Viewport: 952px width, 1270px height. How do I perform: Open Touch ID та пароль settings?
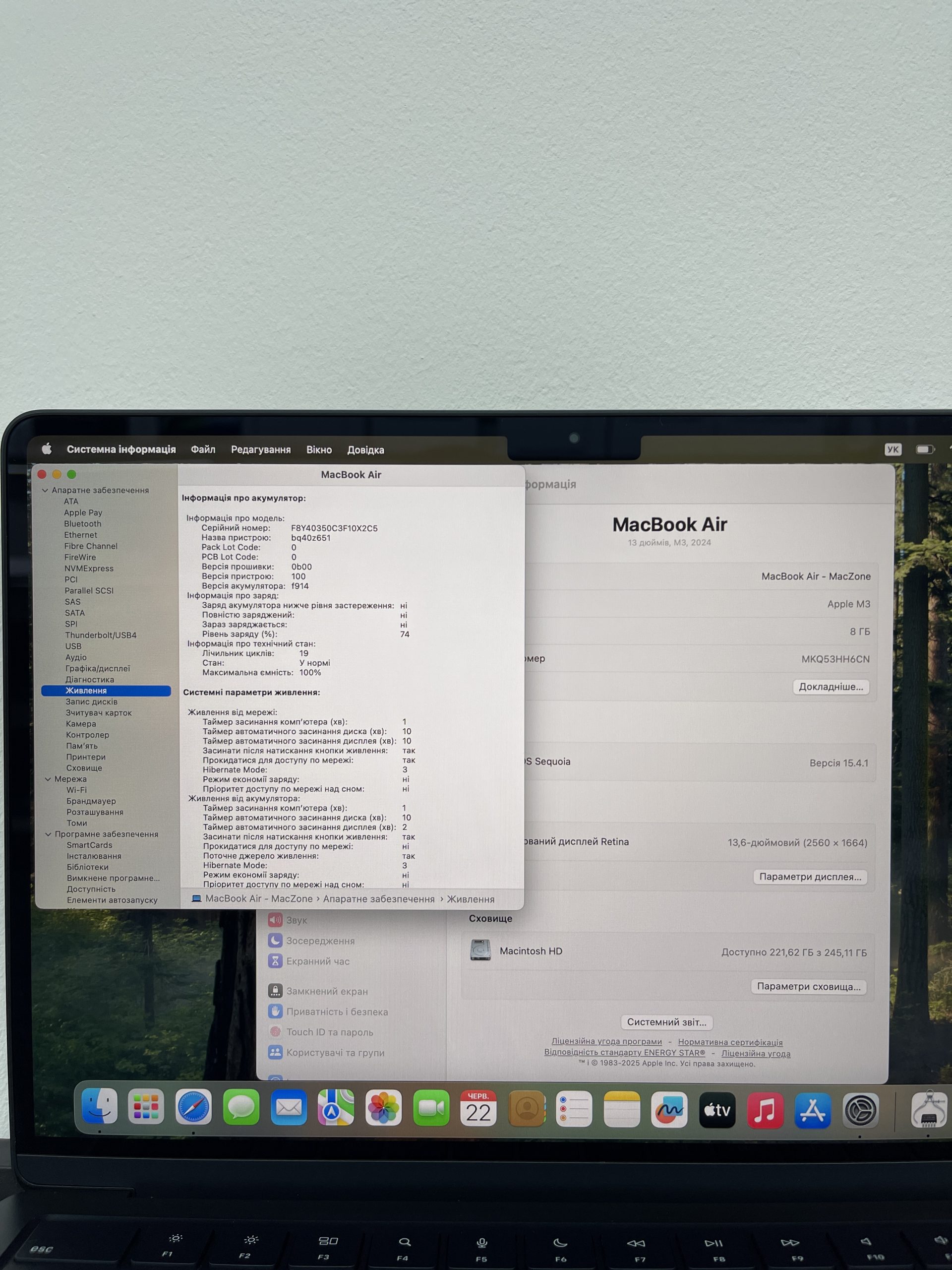(x=320, y=1032)
